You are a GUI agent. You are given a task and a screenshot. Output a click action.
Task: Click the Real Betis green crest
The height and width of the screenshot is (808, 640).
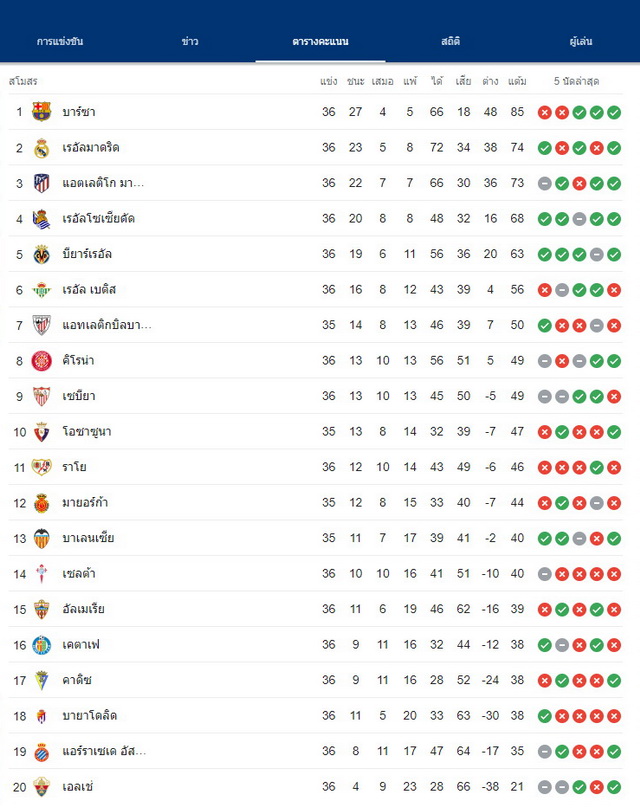(41, 290)
